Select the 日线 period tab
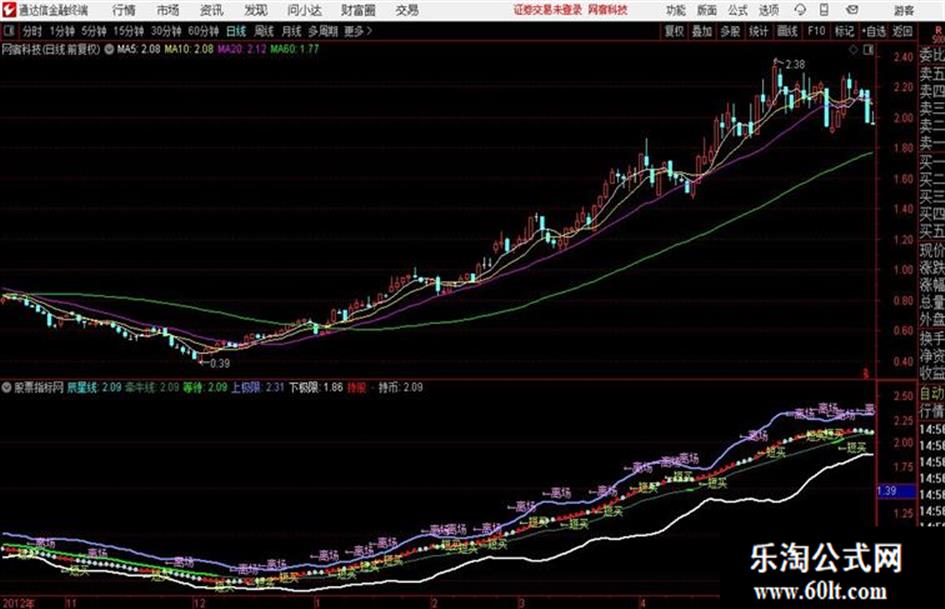The height and width of the screenshot is (609, 945). pos(236,31)
